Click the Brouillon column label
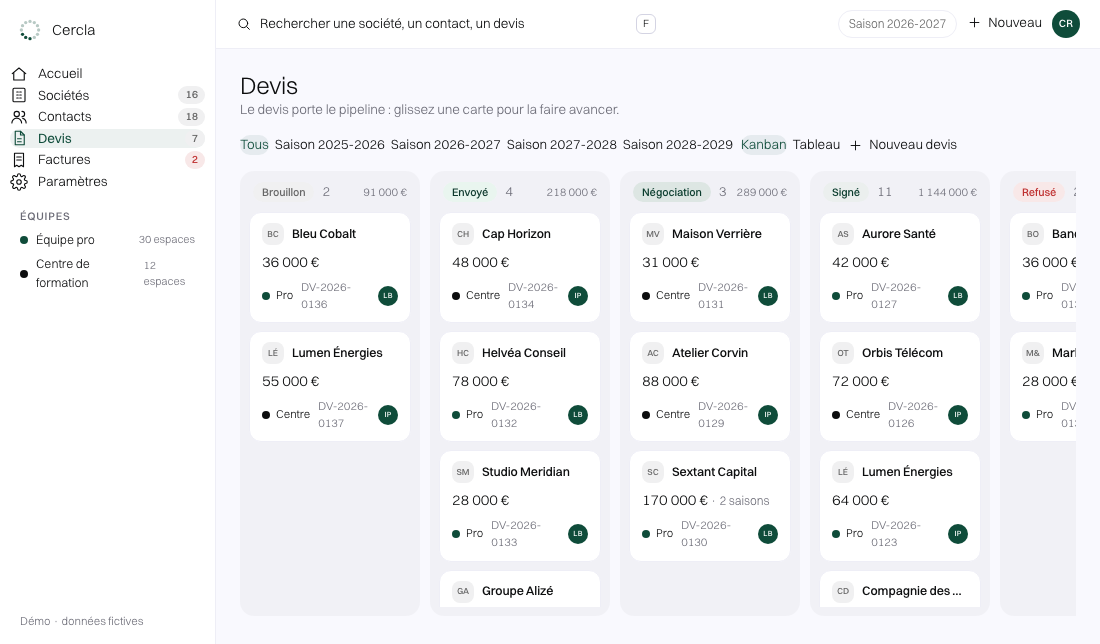1100x644 pixels. pyautogui.click(x=283, y=192)
